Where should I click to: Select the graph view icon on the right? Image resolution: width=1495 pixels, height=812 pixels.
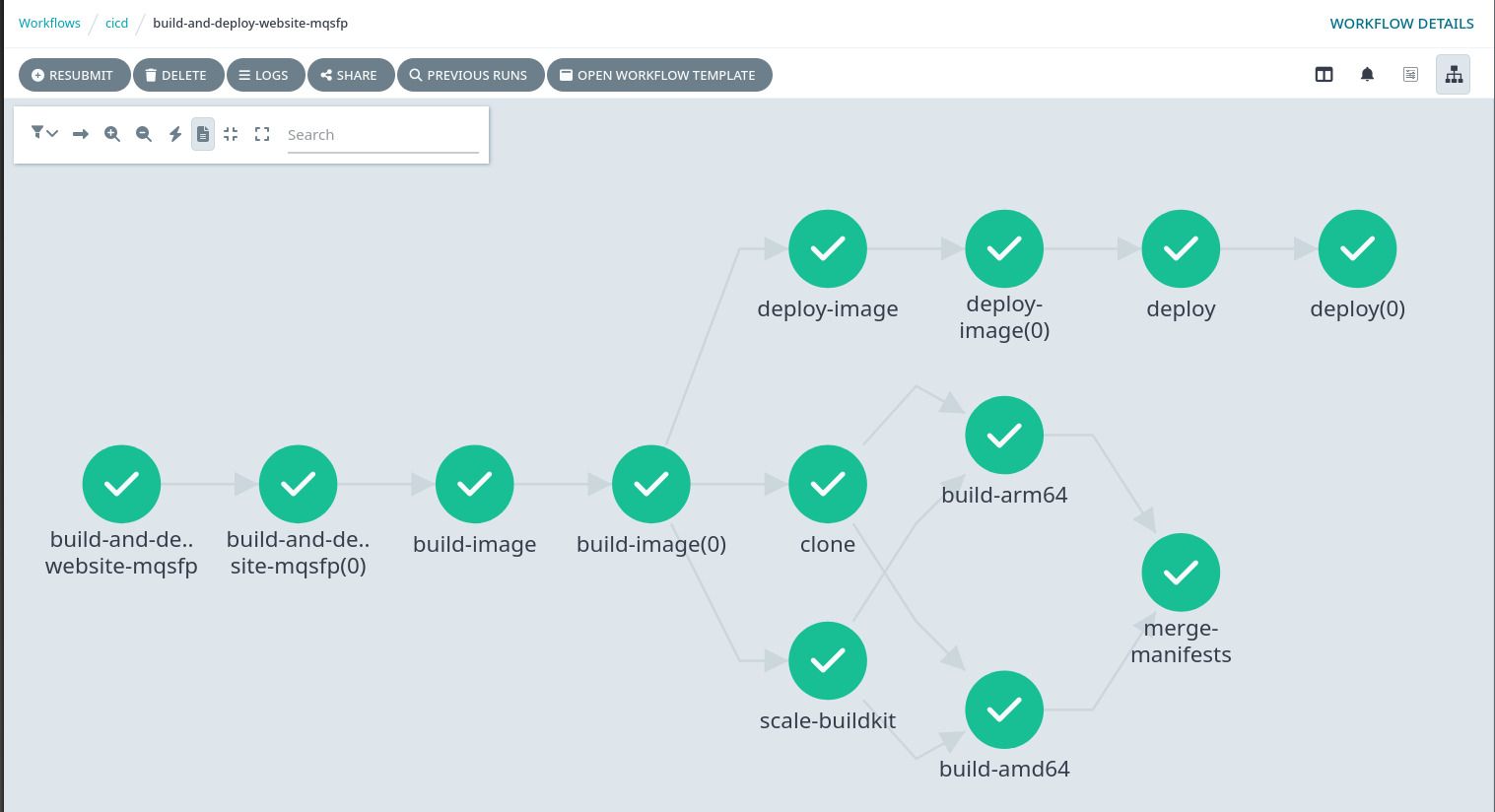[1454, 74]
